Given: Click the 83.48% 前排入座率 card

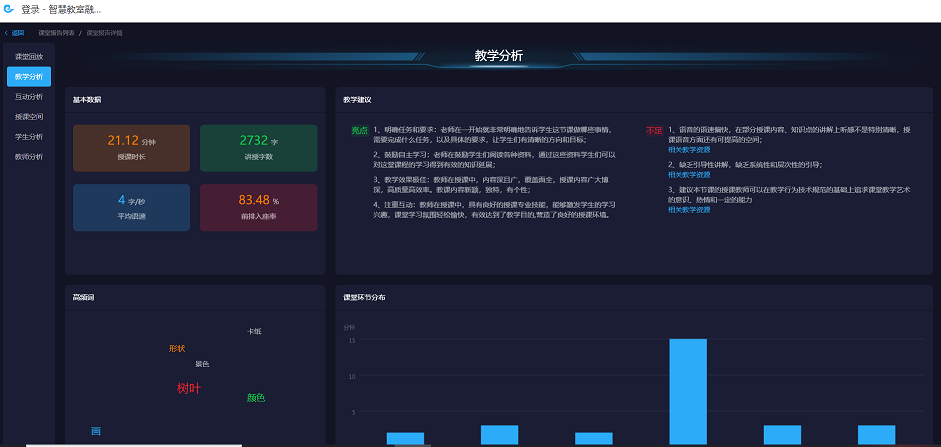Looking at the screenshot, I should click(258, 207).
